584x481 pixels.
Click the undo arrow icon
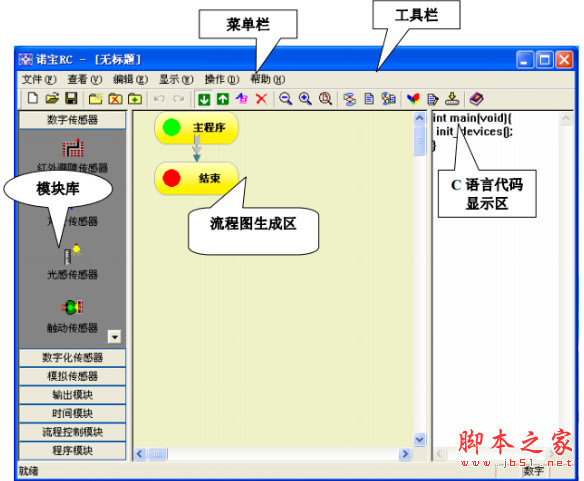[159, 99]
